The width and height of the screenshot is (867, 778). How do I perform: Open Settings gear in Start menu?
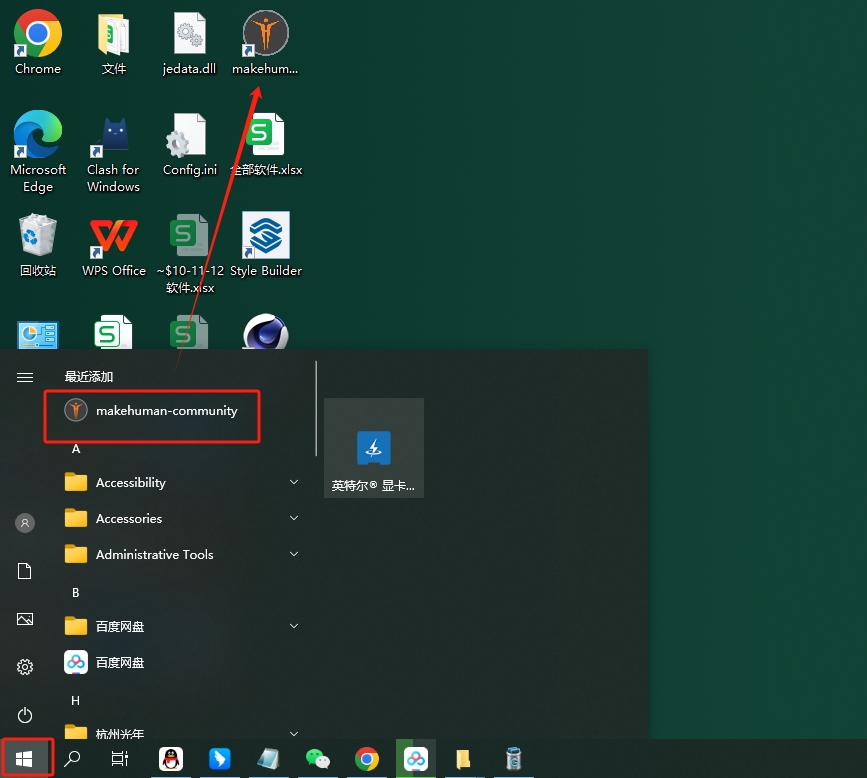tap(25, 667)
